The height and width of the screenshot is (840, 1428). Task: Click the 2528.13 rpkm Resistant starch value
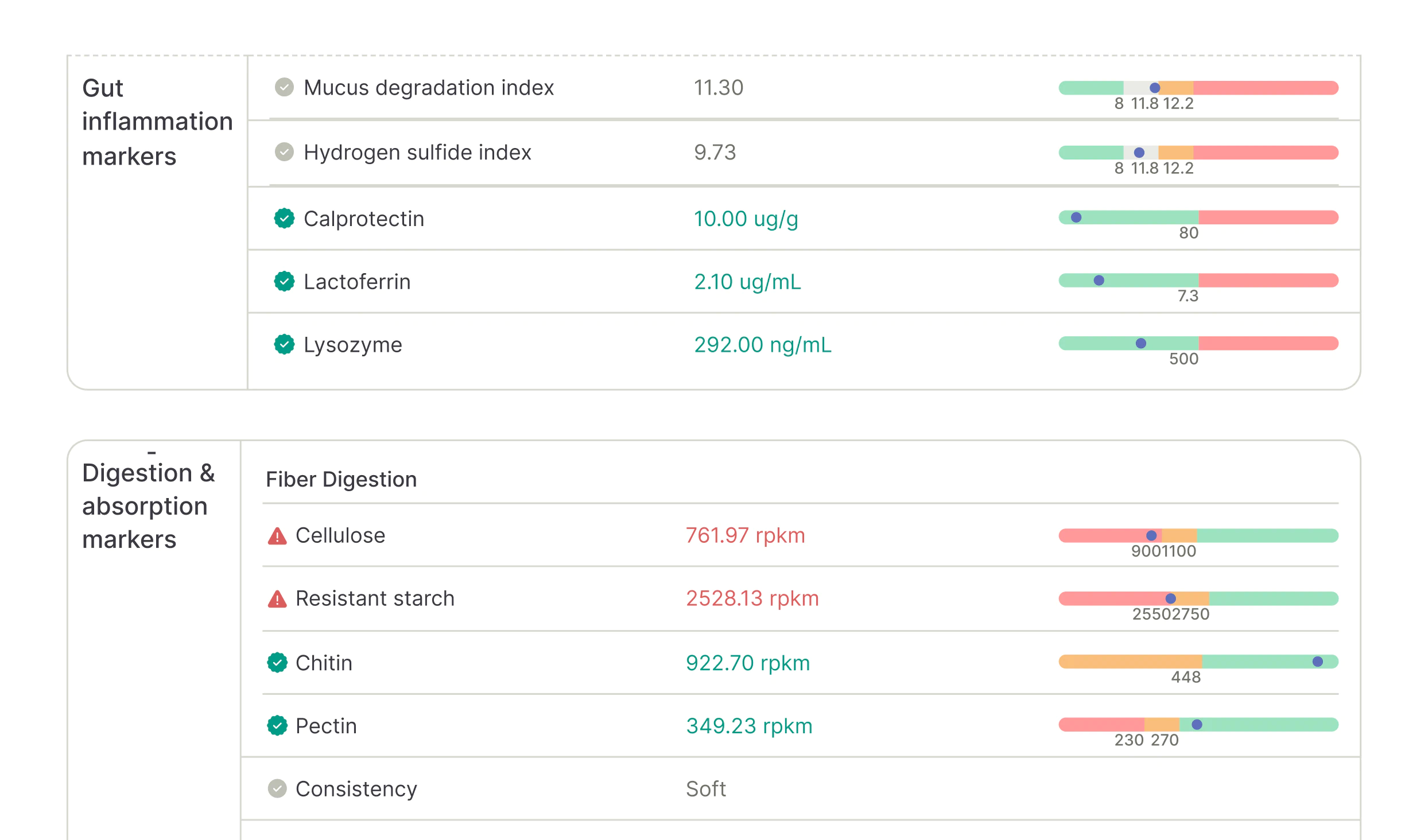753,598
